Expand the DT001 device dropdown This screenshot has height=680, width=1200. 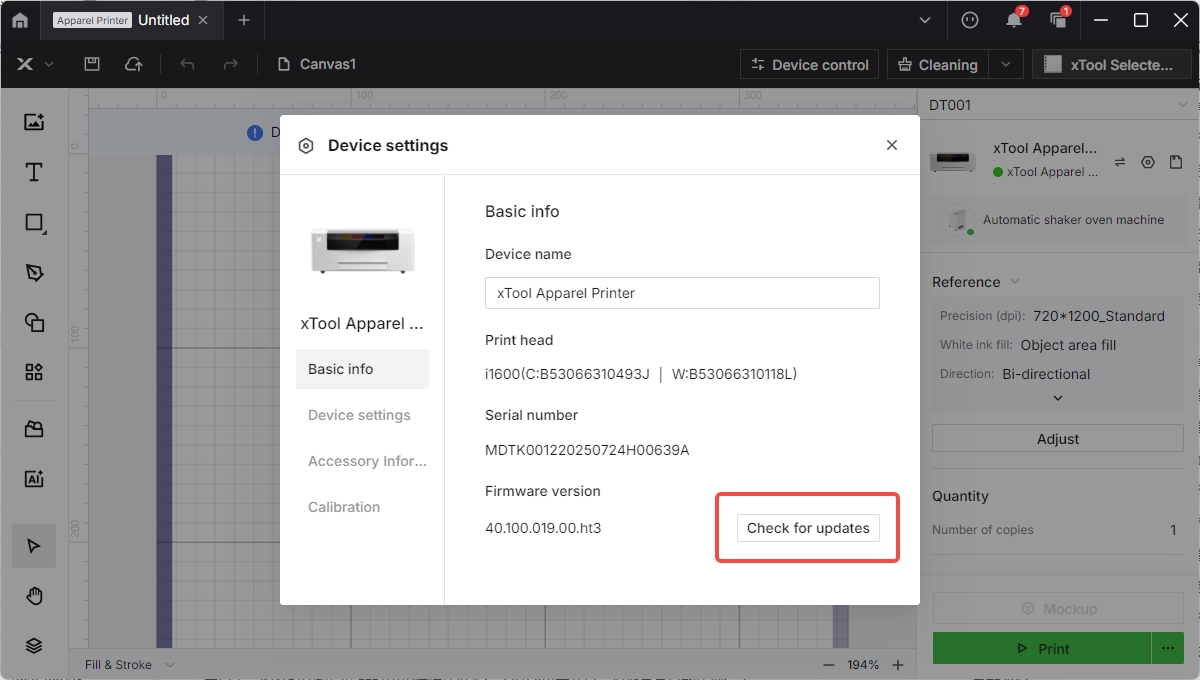(1183, 105)
